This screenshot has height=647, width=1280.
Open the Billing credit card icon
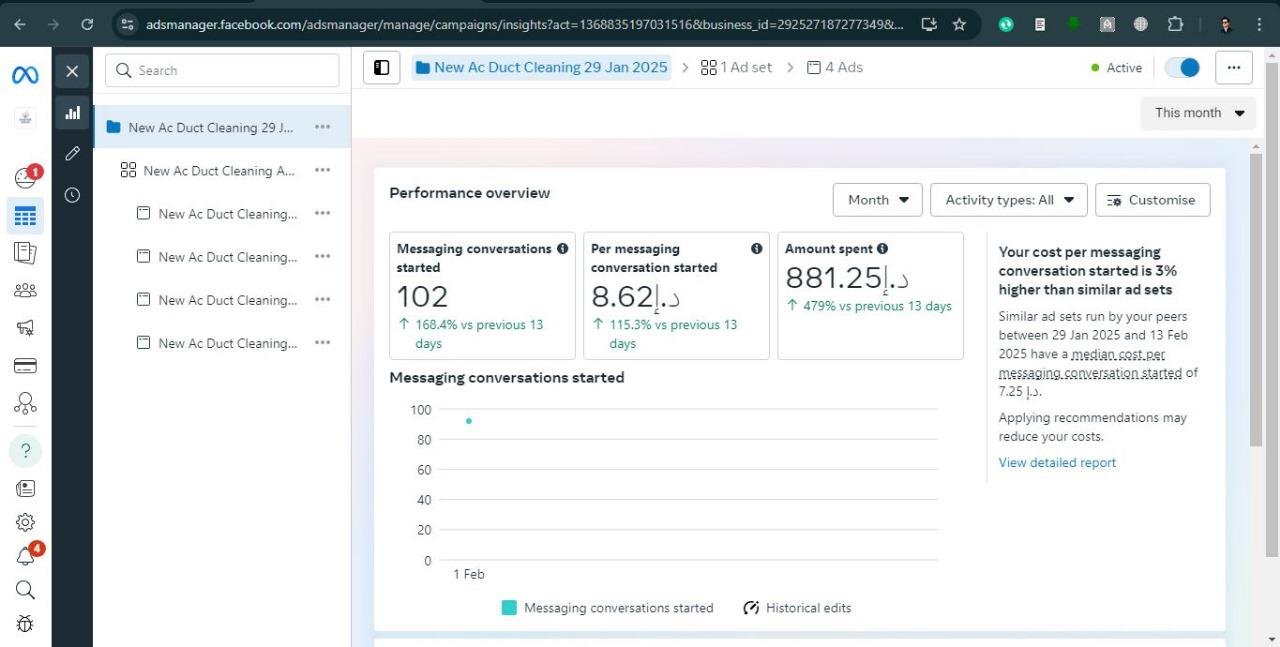[x=25, y=366]
